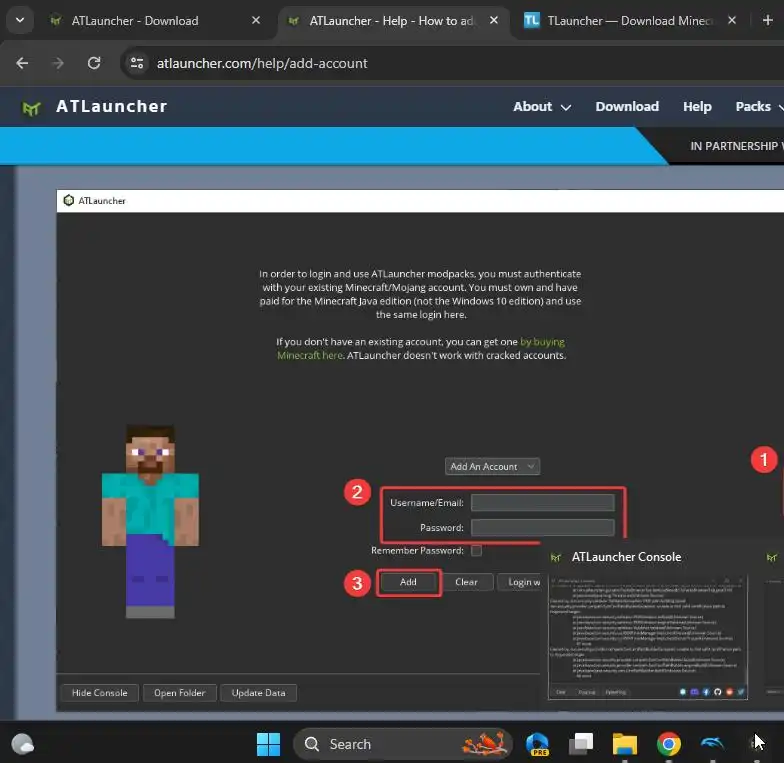Open Microsoft Edge PRE from taskbar

click(537, 744)
